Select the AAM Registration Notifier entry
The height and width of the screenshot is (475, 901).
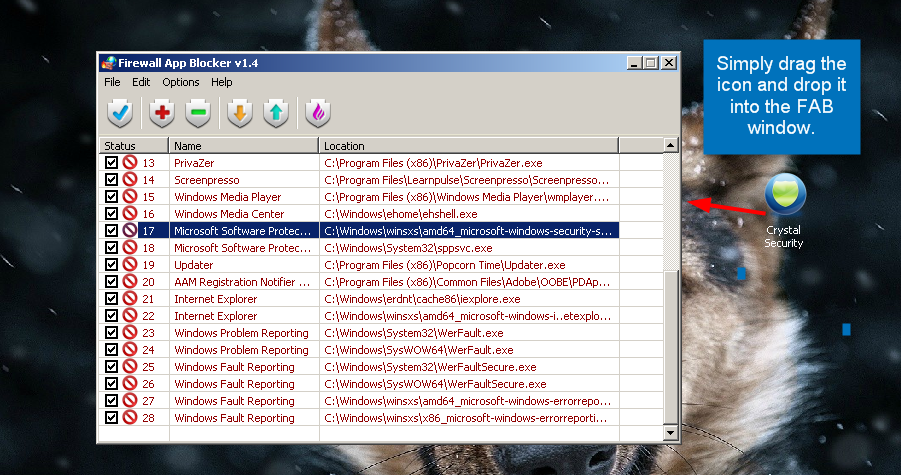[x=242, y=283]
